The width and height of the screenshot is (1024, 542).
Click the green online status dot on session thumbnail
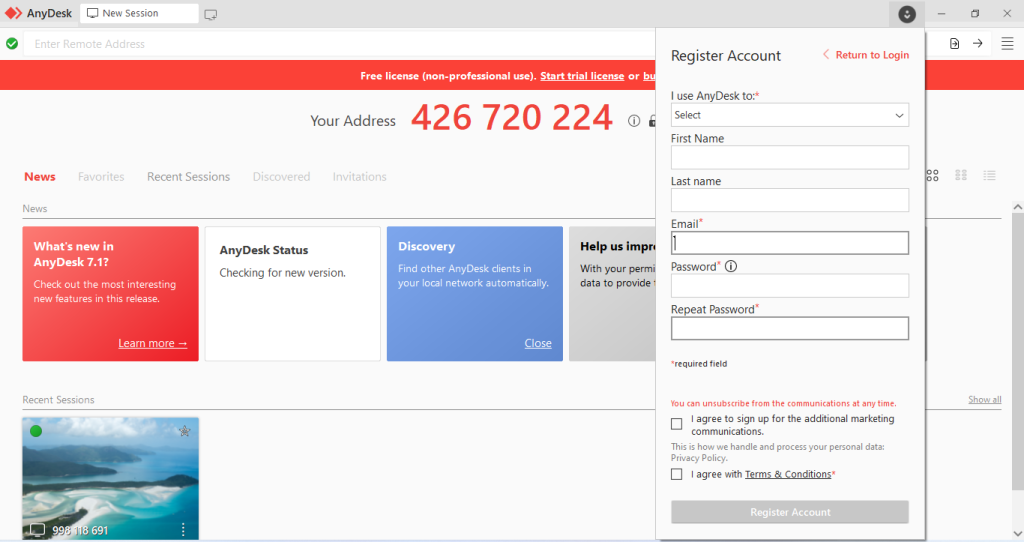(x=36, y=431)
